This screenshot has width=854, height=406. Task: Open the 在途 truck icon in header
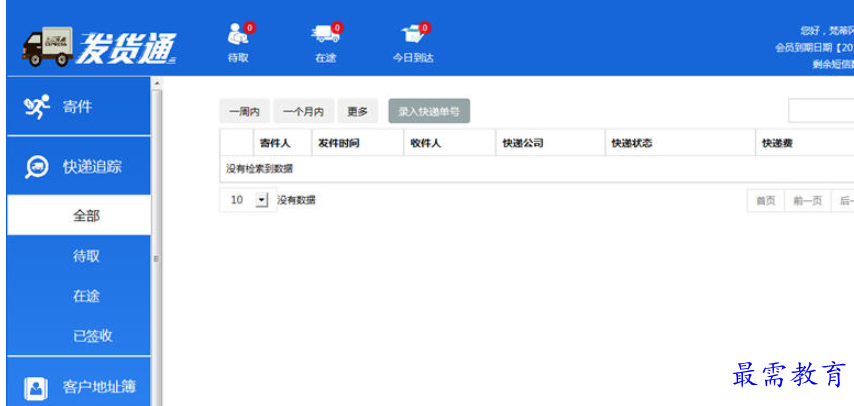coord(325,35)
